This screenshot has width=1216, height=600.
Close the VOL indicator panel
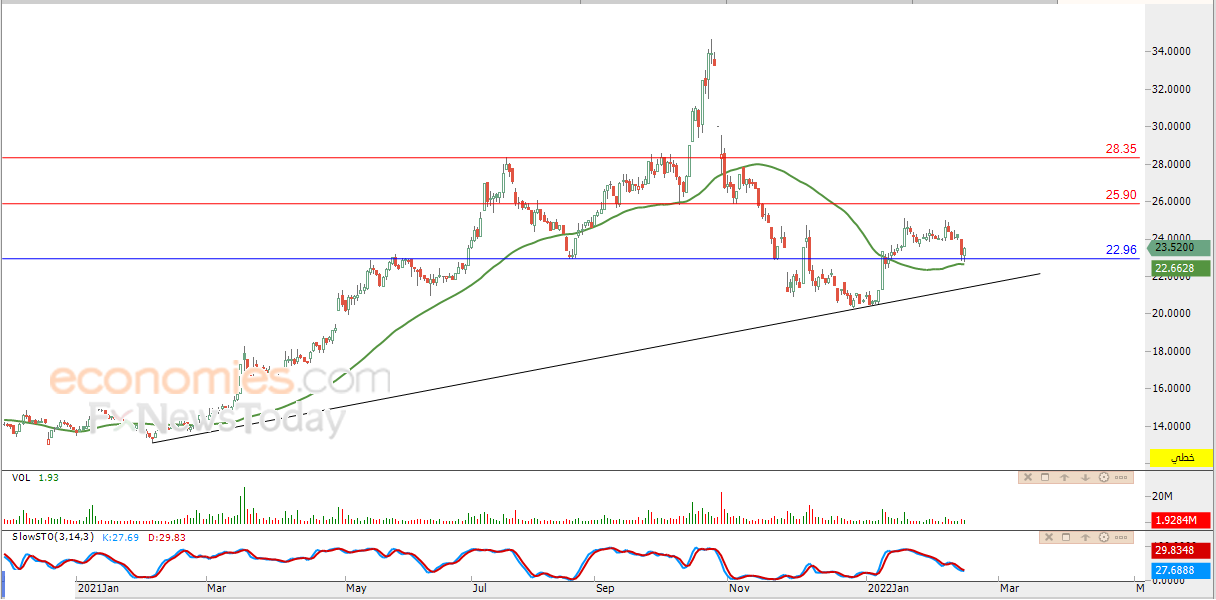point(1028,477)
